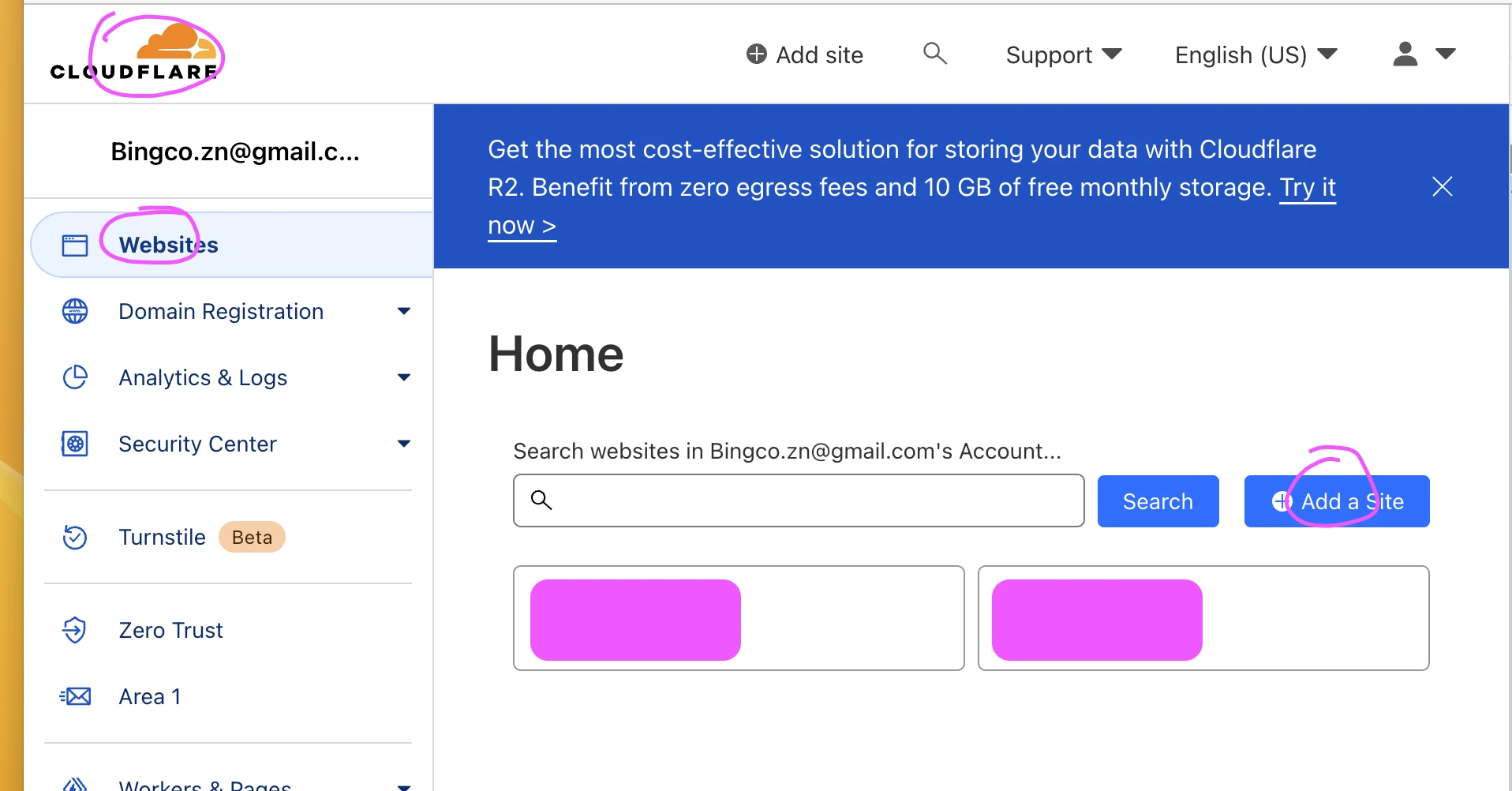Click the magnifier inside website search field

pos(541,500)
